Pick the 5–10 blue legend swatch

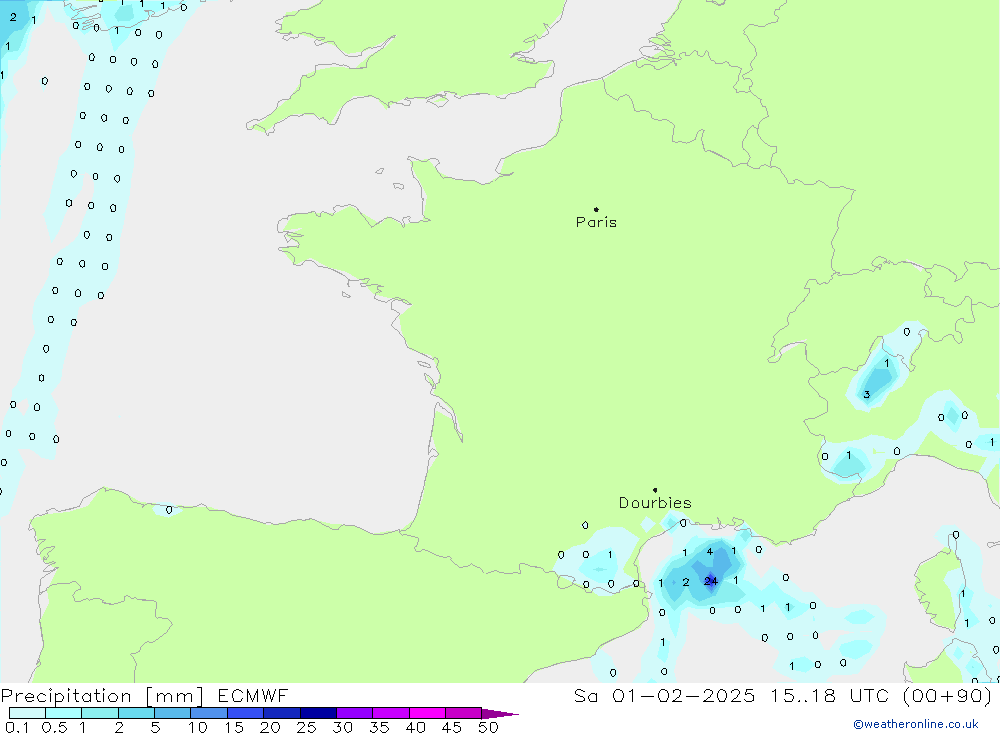coord(172,713)
